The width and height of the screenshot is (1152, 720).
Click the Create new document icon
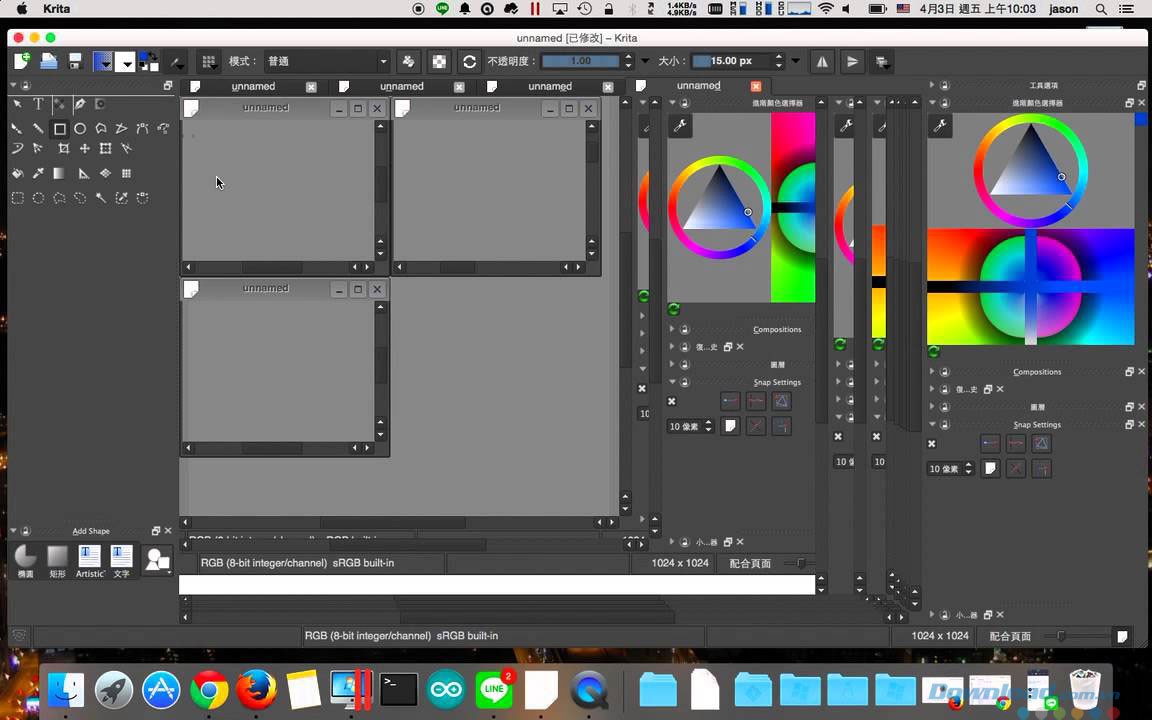22,61
